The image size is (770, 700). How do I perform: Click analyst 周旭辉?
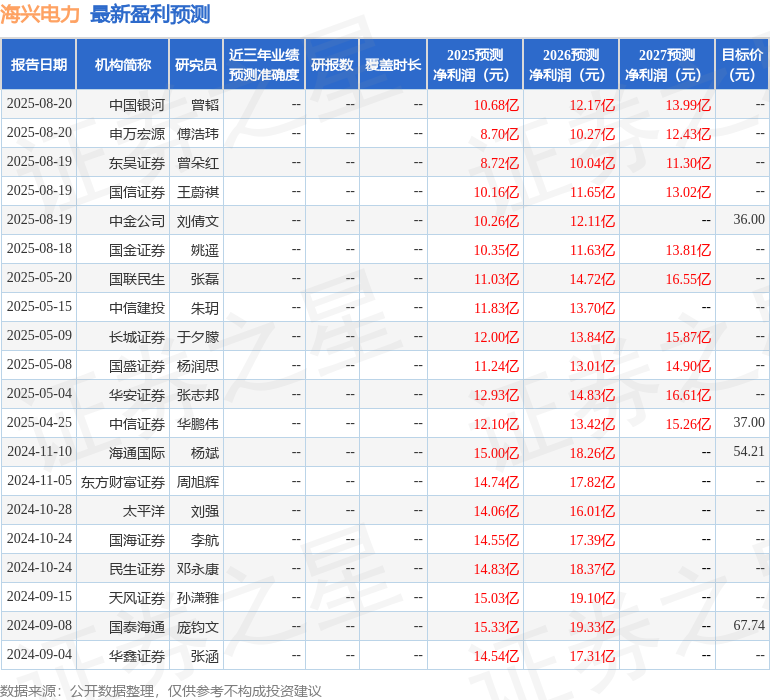tap(197, 481)
